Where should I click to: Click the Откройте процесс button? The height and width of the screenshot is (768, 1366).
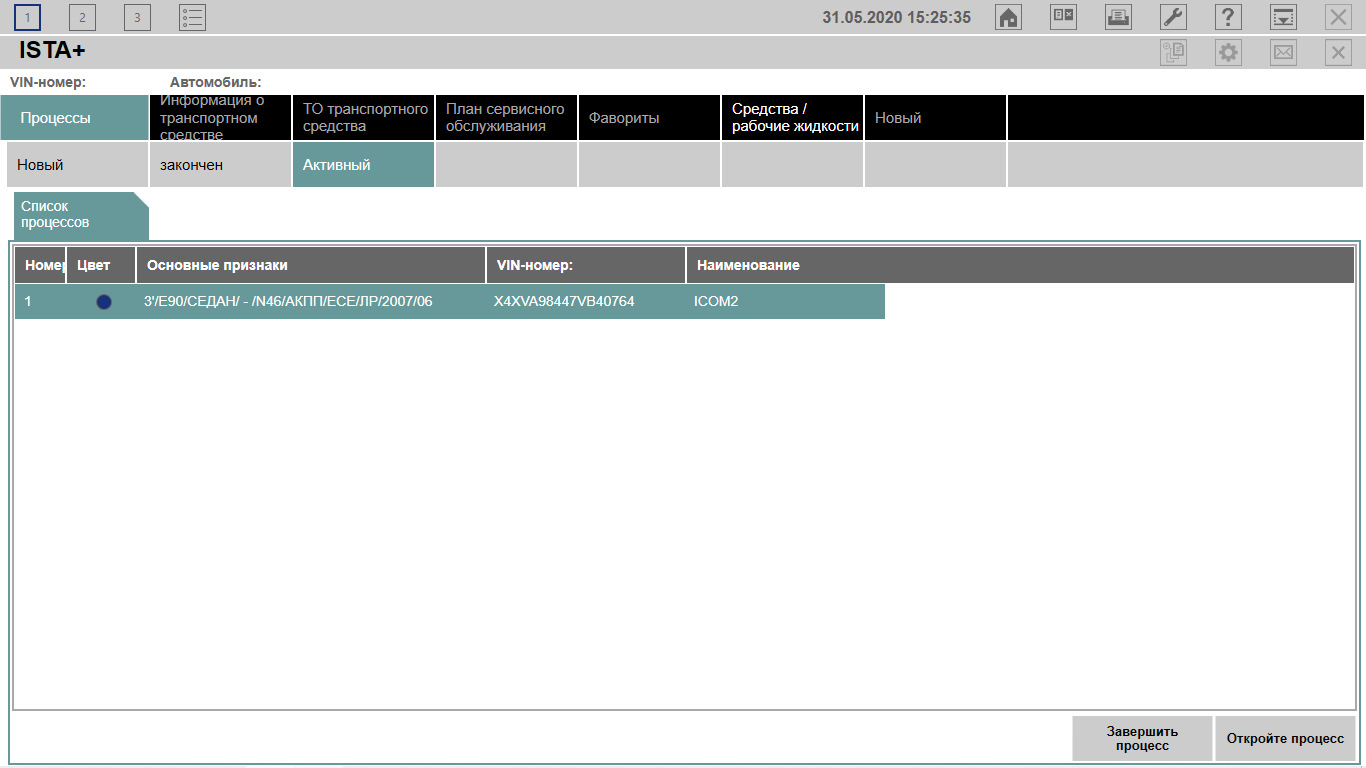point(1285,739)
